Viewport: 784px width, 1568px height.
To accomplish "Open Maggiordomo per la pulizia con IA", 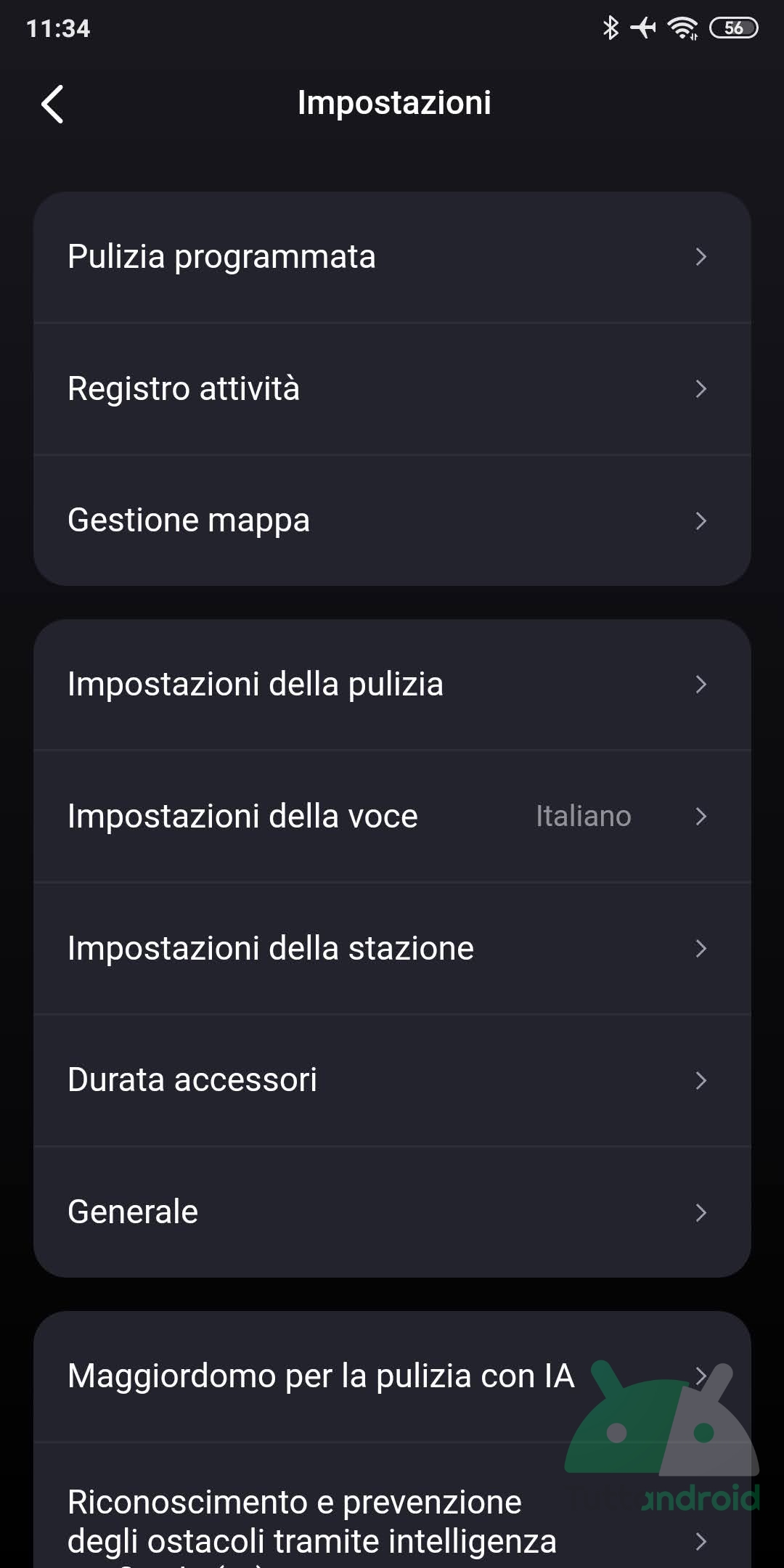I will (321, 1376).
